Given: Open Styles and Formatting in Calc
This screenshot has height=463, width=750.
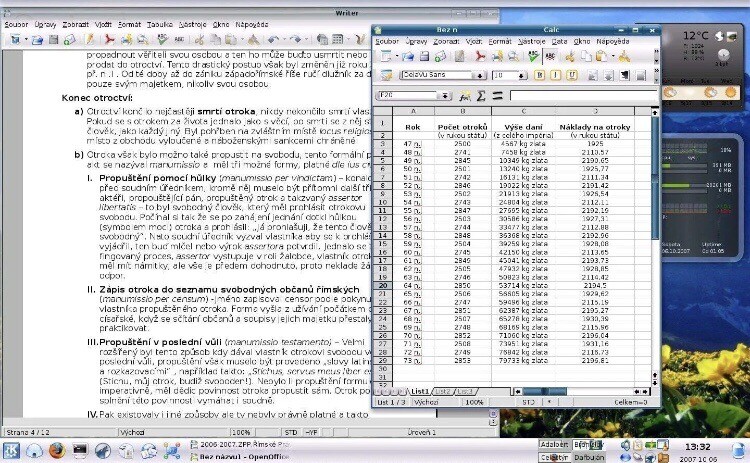Looking at the screenshot, I should click(x=386, y=75).
